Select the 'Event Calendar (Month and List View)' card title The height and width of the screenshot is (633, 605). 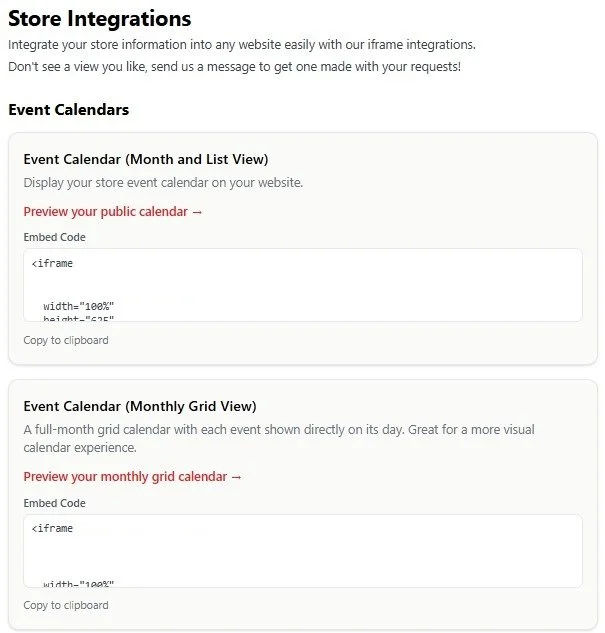(146, 159)
